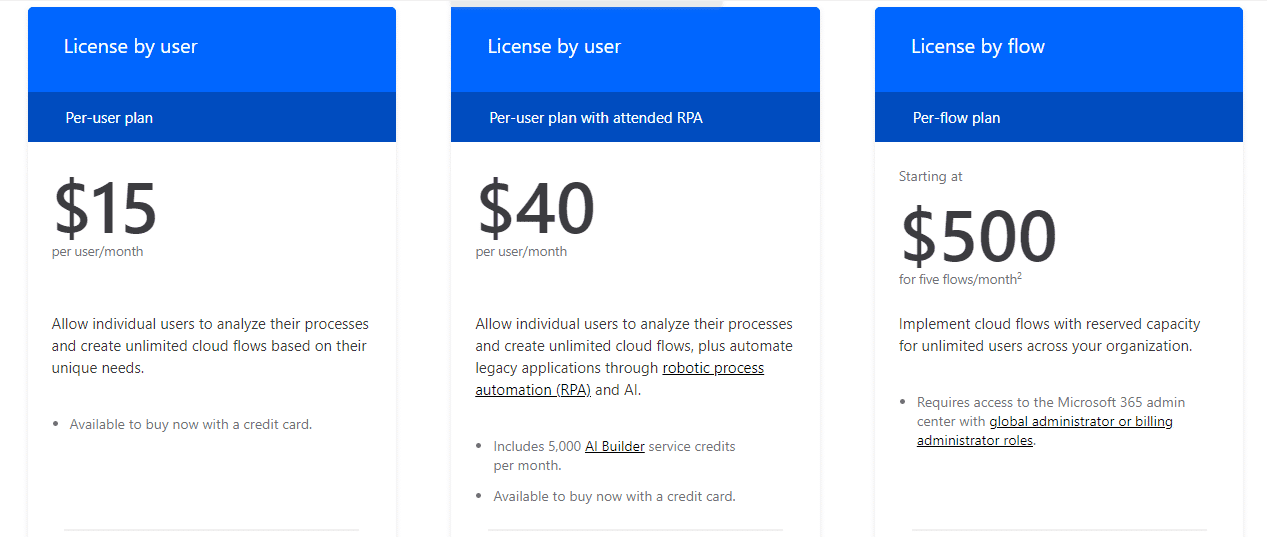The height and width of the screenshot is (537, 1267).
Task: Click 'Includes 5,000 AI Builder service credits' bullet
Action: point(614,455)
